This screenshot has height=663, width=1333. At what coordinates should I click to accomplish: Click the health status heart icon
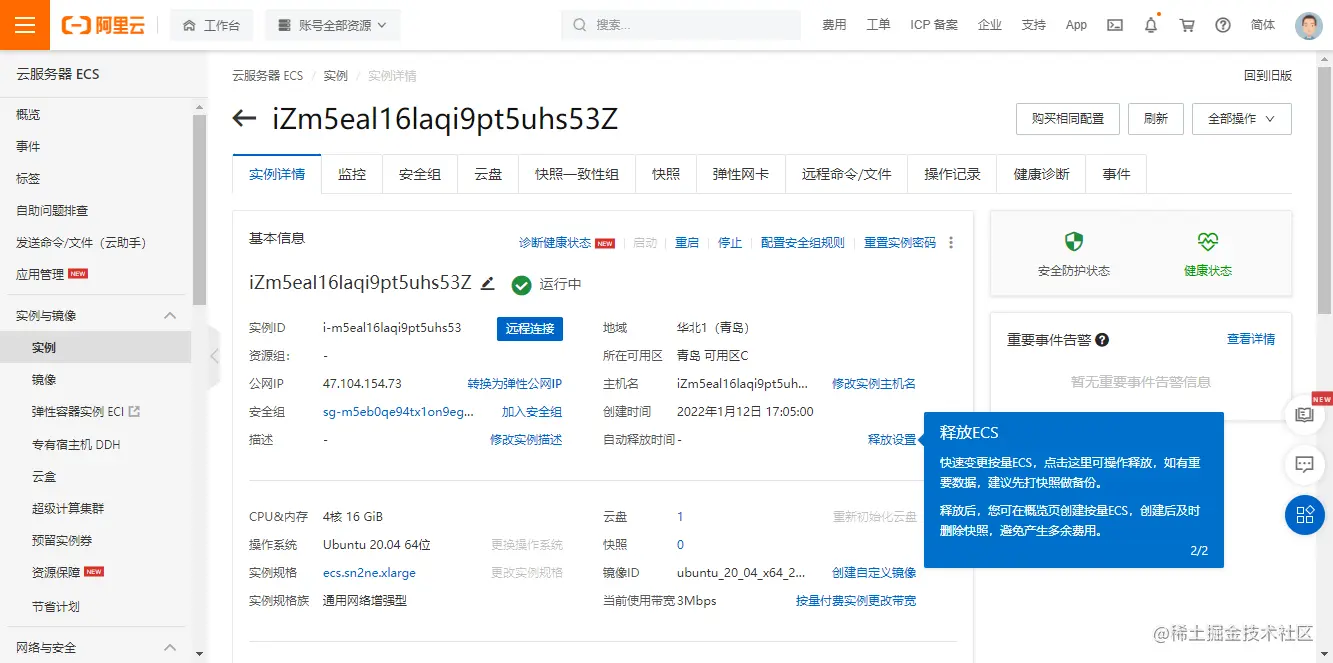(1208, 242)
